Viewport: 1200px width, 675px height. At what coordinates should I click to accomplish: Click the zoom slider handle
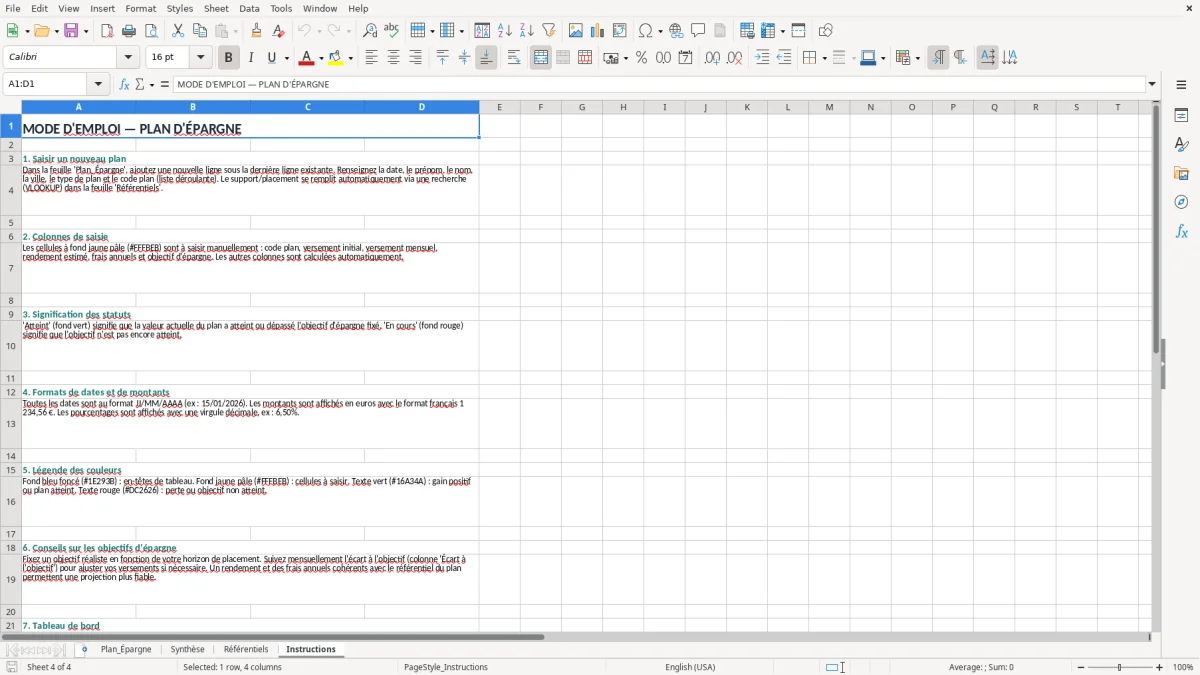click(x=1120, y=667)
